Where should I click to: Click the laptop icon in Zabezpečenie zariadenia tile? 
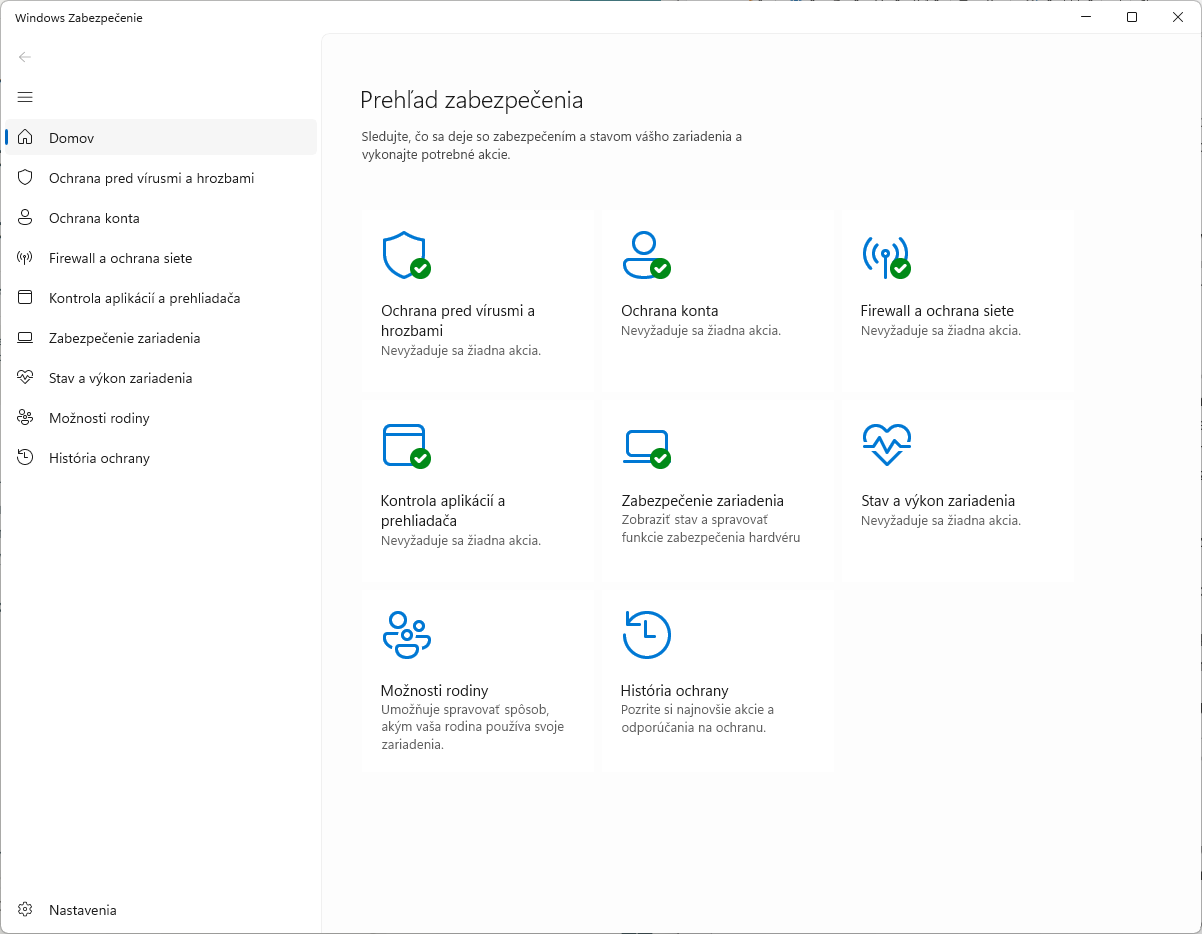coord(644,445)
